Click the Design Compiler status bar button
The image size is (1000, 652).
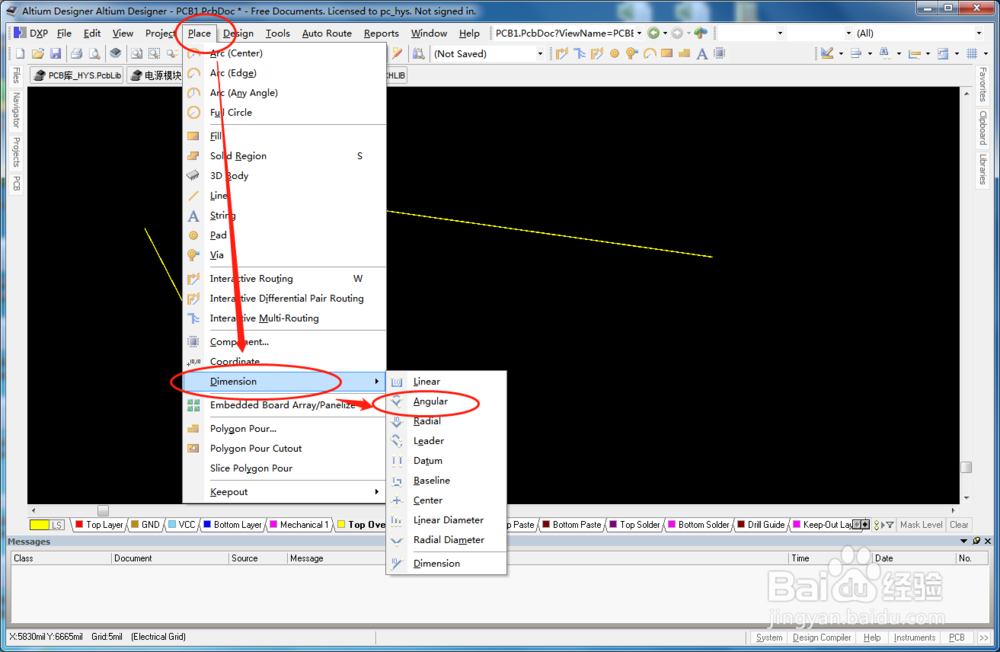point(821,637)
